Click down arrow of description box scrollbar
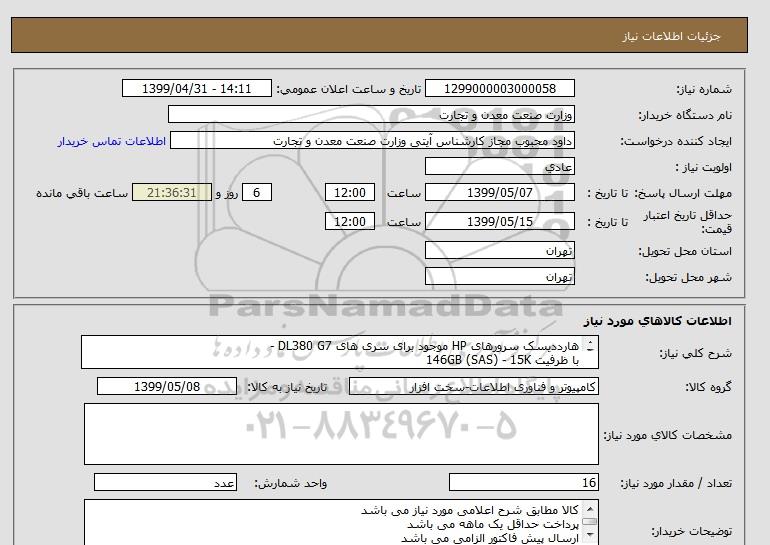Screen dimensions: 770x545 click(x=590, y=349)
